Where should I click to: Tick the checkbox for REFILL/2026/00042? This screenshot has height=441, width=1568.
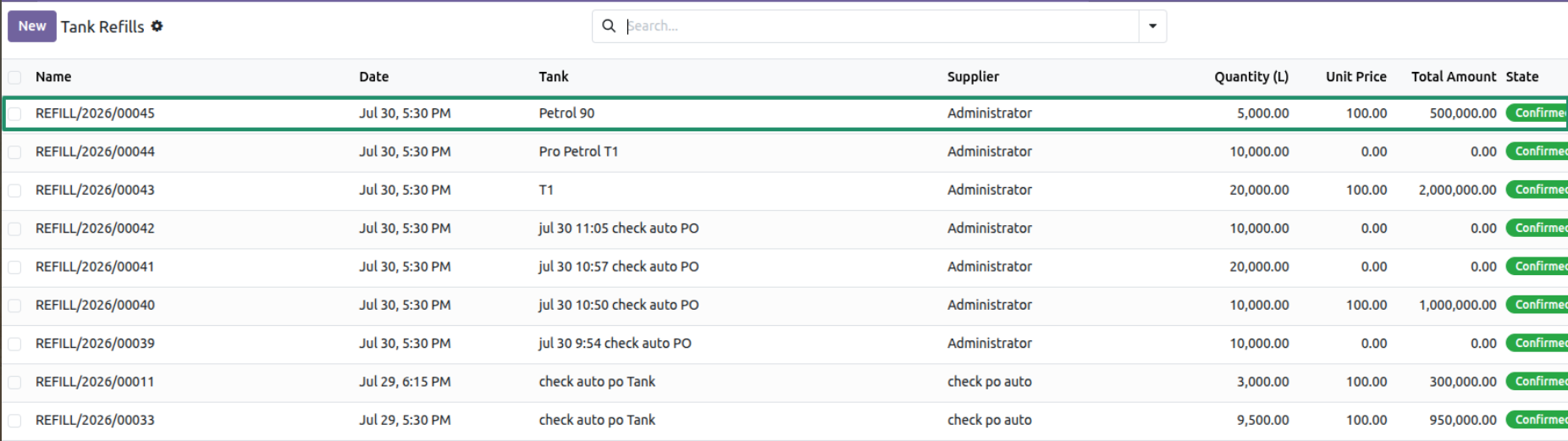(14, 229)
